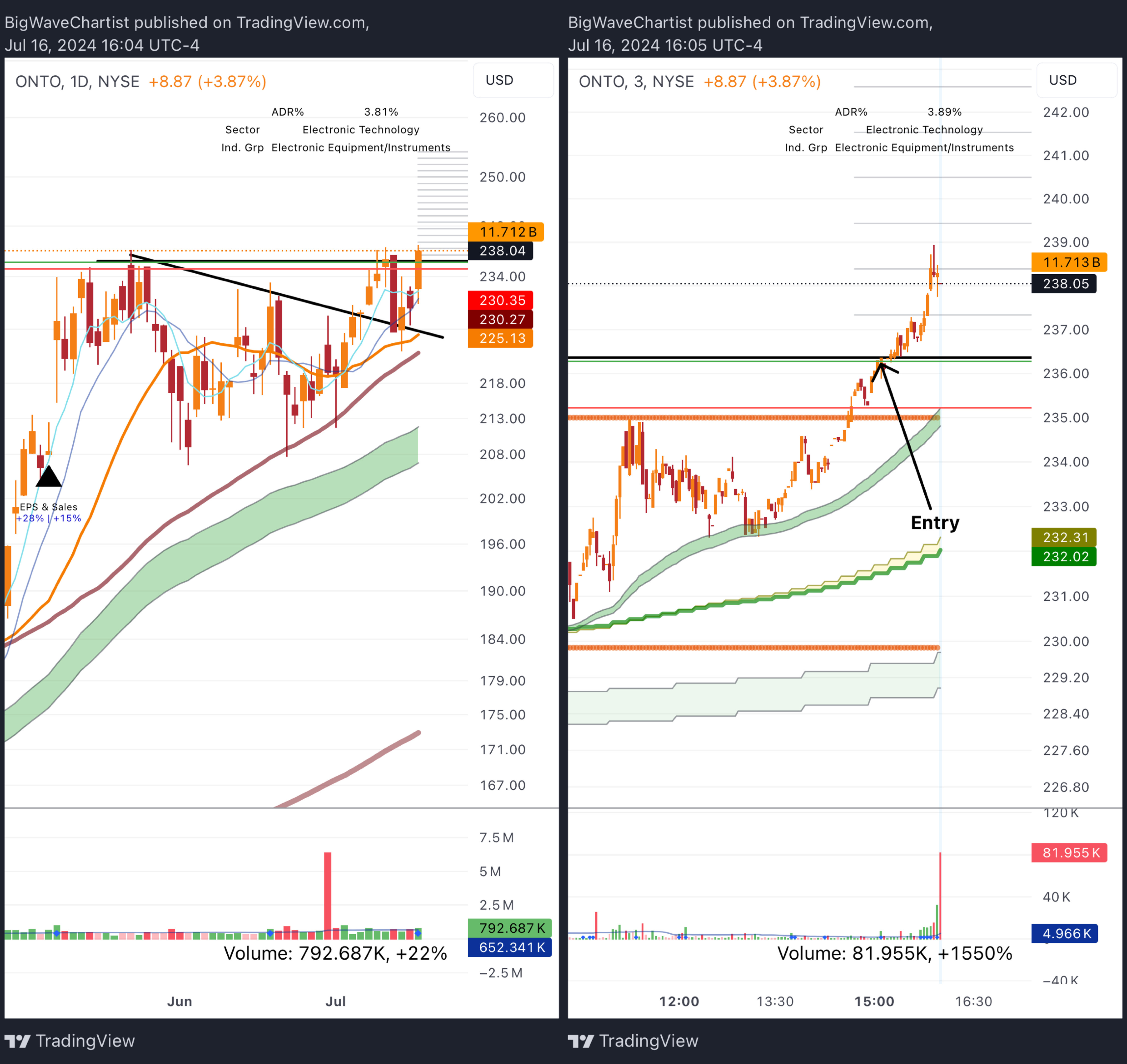Click the Entry arrow annotation label
The height and width of the screenshot is (1064, 1127).
click(x=935, y=522)
